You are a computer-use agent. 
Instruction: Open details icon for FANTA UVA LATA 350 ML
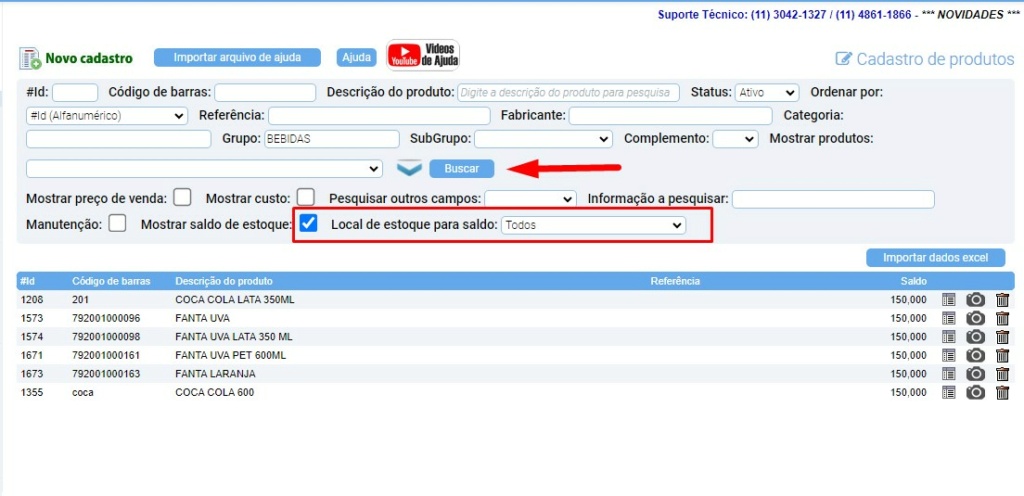pos(948,337)
